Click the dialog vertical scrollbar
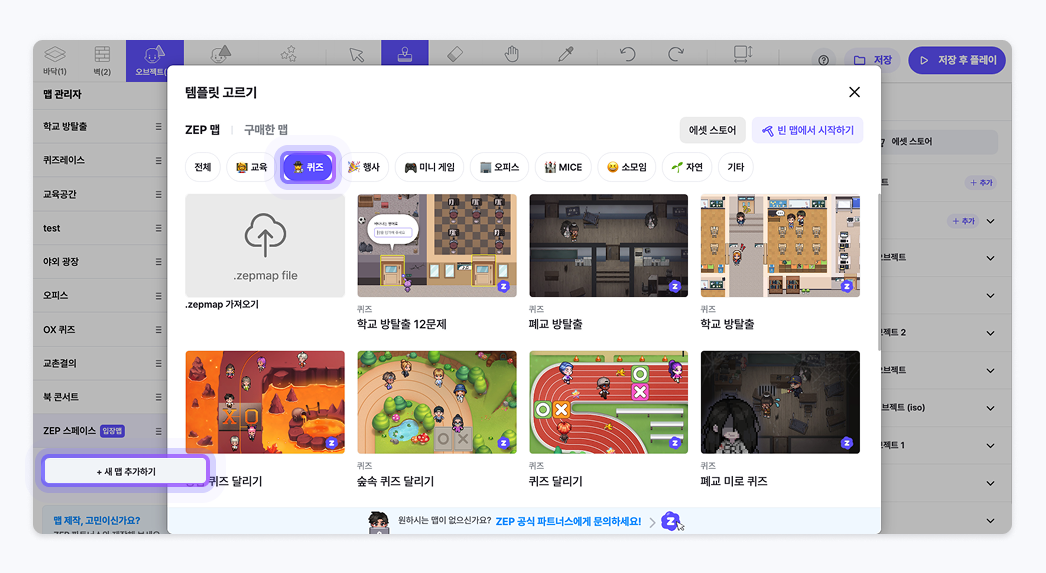The height and width of the screenshot is (573, 1046). click(879, 272)
